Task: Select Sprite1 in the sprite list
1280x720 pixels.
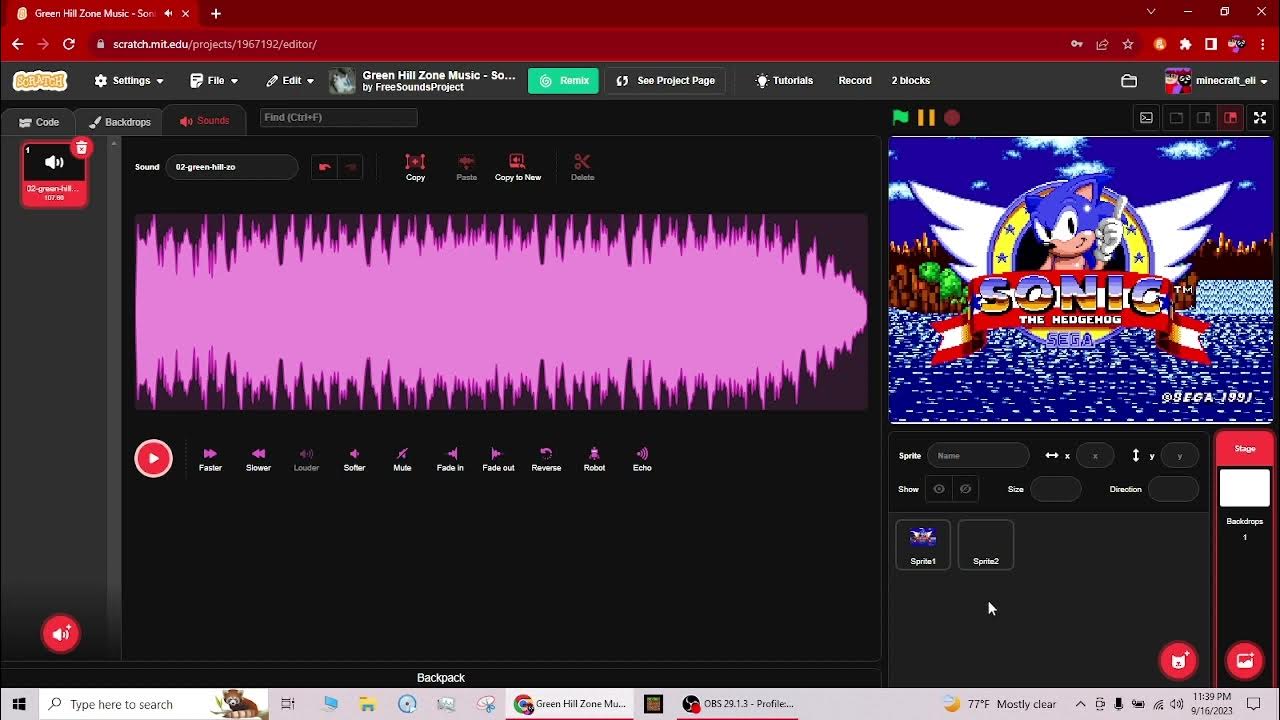Action: tap(923, 545)
